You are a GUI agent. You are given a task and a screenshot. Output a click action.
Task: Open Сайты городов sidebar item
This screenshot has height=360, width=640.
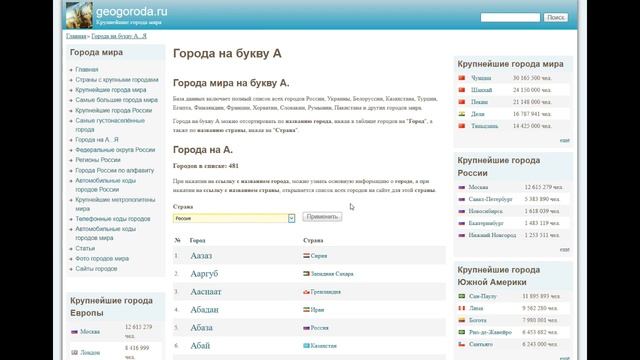(96, 269)
